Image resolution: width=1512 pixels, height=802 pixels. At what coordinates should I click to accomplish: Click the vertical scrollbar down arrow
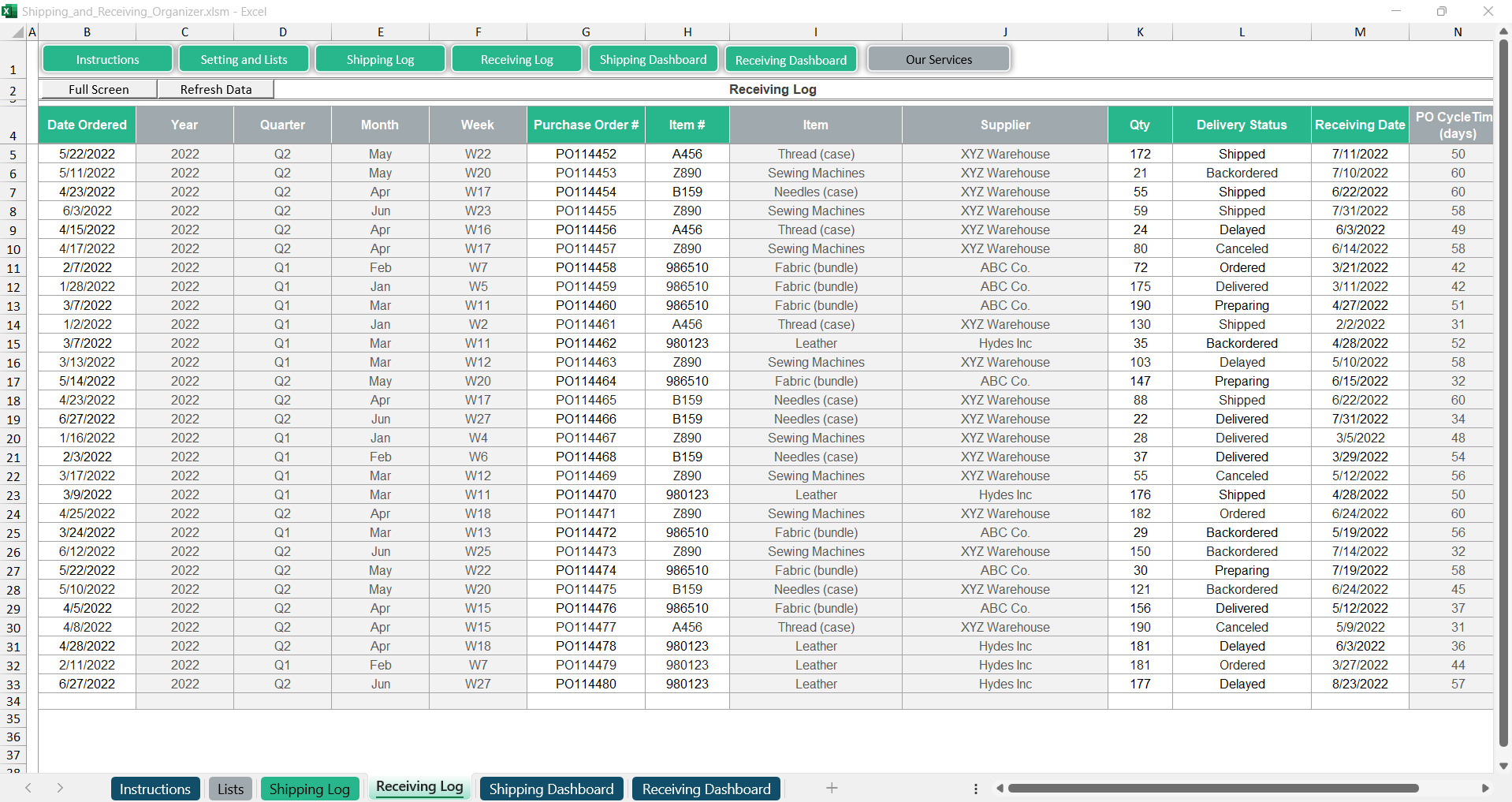(1503, 766)
